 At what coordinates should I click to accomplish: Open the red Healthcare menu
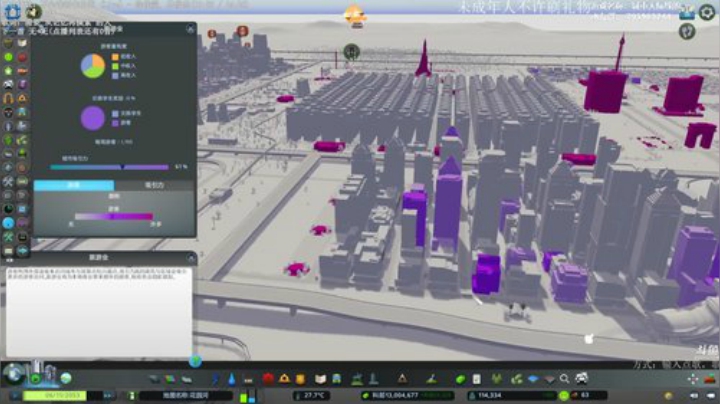[268, 379]
